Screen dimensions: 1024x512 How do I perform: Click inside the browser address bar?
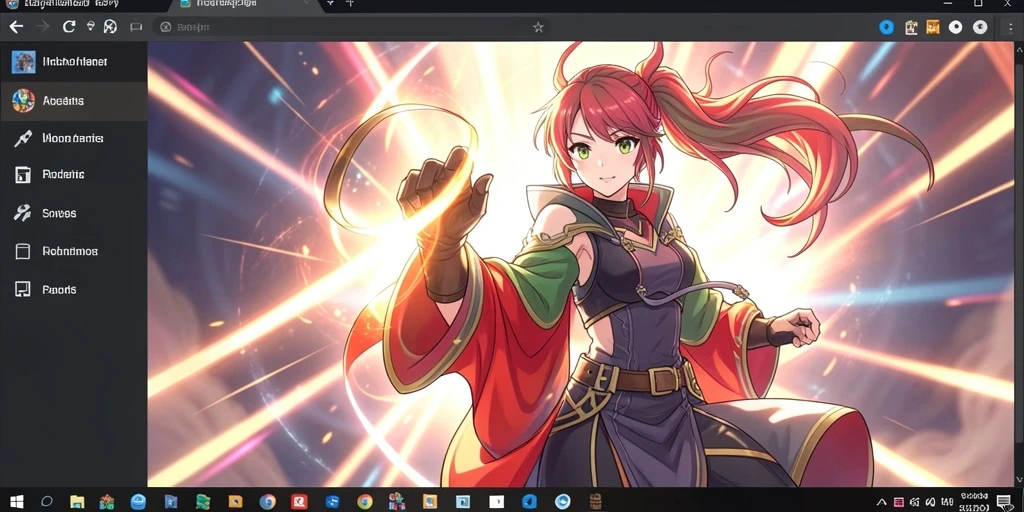tap(351, 27)
